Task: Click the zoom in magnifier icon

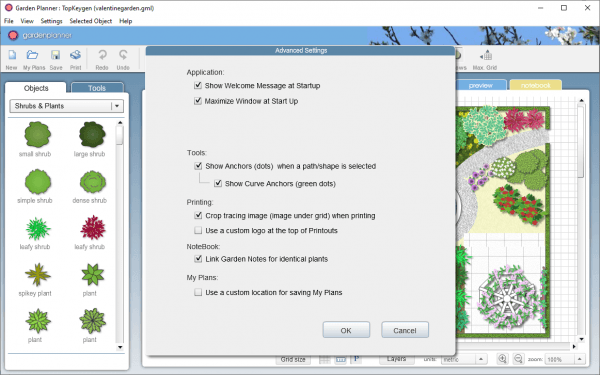Action: point(502,359)
